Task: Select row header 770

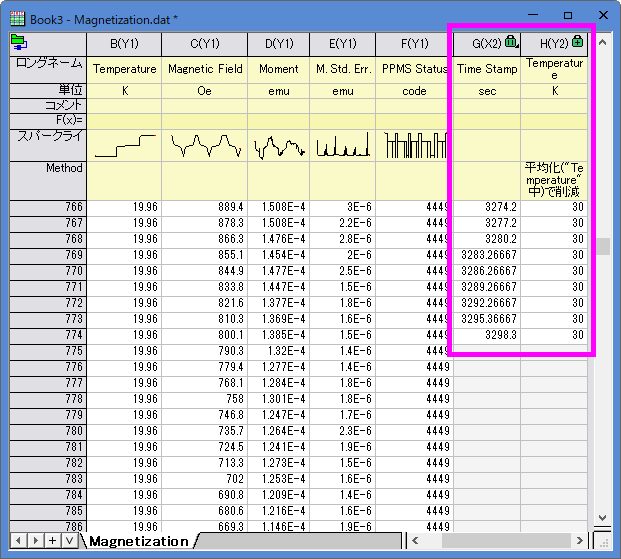Action: tap(48, 271)
